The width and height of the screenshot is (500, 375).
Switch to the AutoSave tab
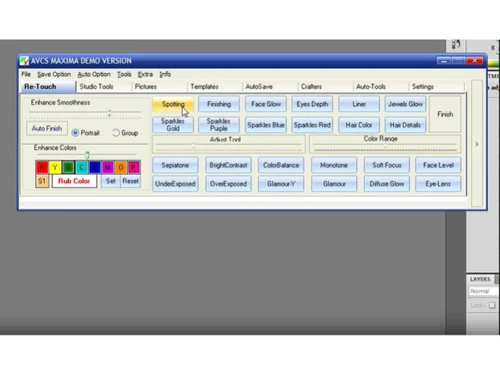click(x=270, y=87)
